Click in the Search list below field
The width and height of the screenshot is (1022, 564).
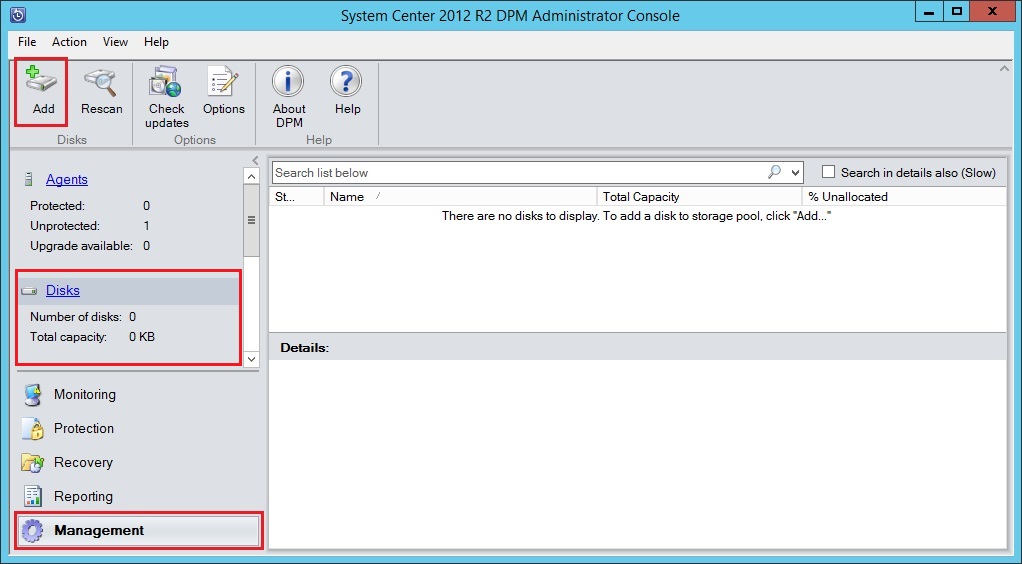coord(515,173)
